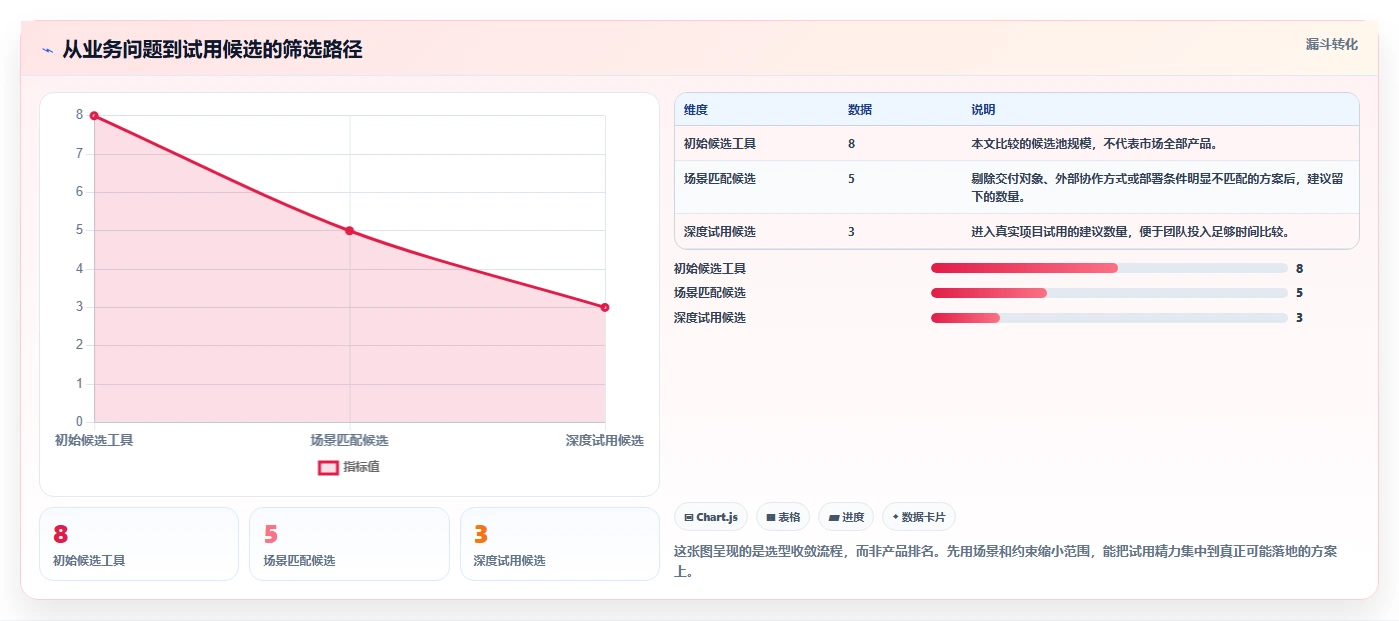Click the 深度试用候选 x-axis label
Viewport: 1399px width, 621px height.
pyautogui.click(x=605, y=440)
